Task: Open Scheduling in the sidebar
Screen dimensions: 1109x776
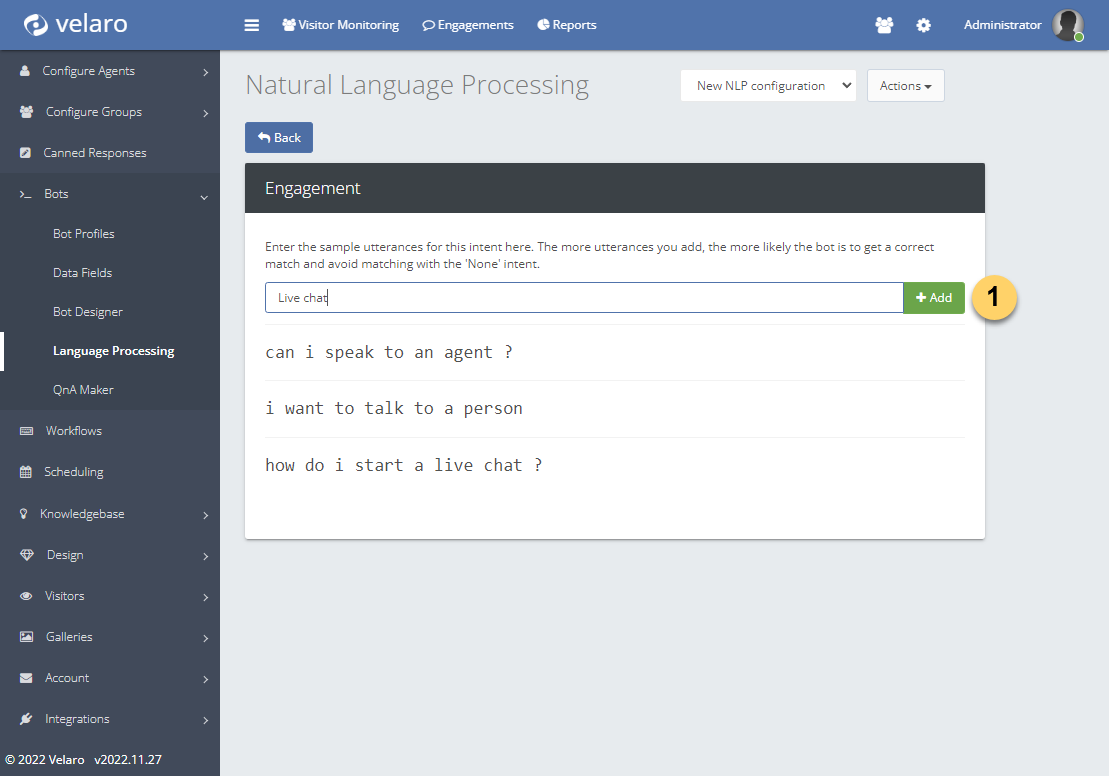Action: pos(73,472)
